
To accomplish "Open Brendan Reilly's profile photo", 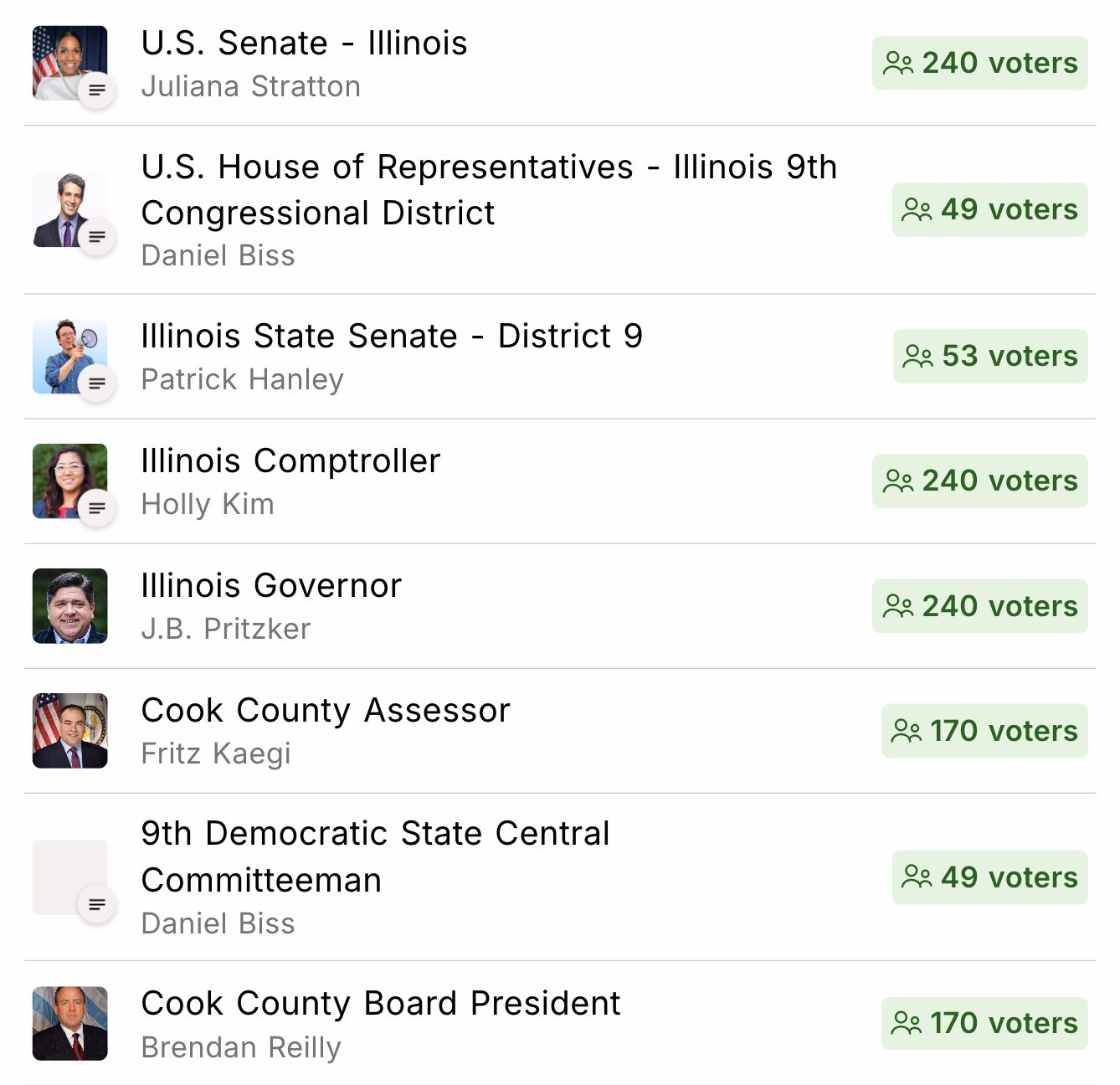I will [x=69, y=1023].
